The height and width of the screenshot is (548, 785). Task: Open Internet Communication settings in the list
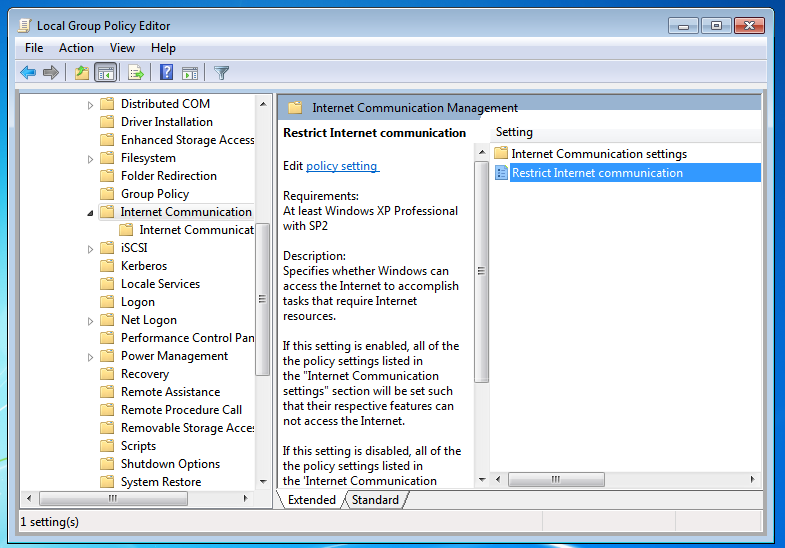[x=599, y=154]
